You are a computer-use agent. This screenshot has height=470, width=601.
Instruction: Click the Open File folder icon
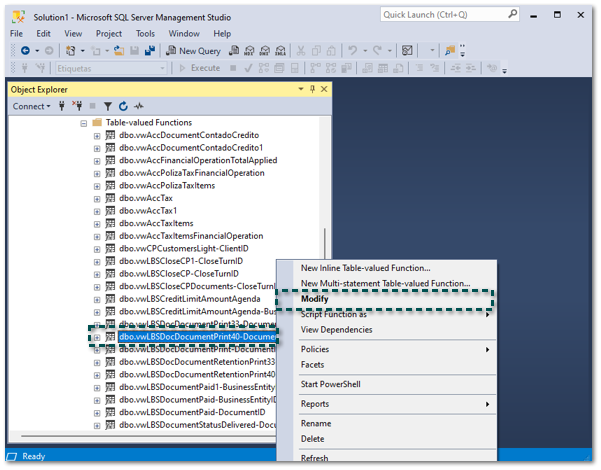click(x=119, y=51)
